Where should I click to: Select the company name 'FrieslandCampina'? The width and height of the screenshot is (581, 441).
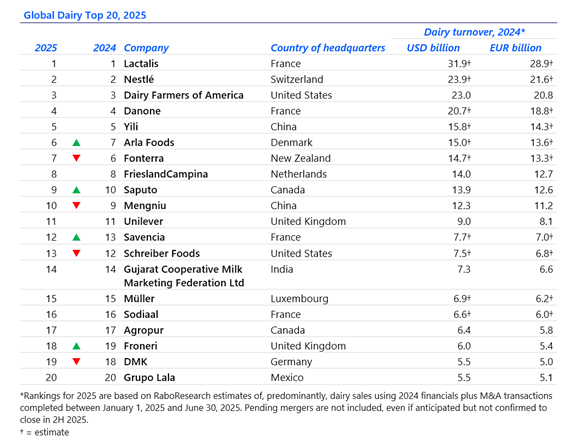tap(166, 174)
